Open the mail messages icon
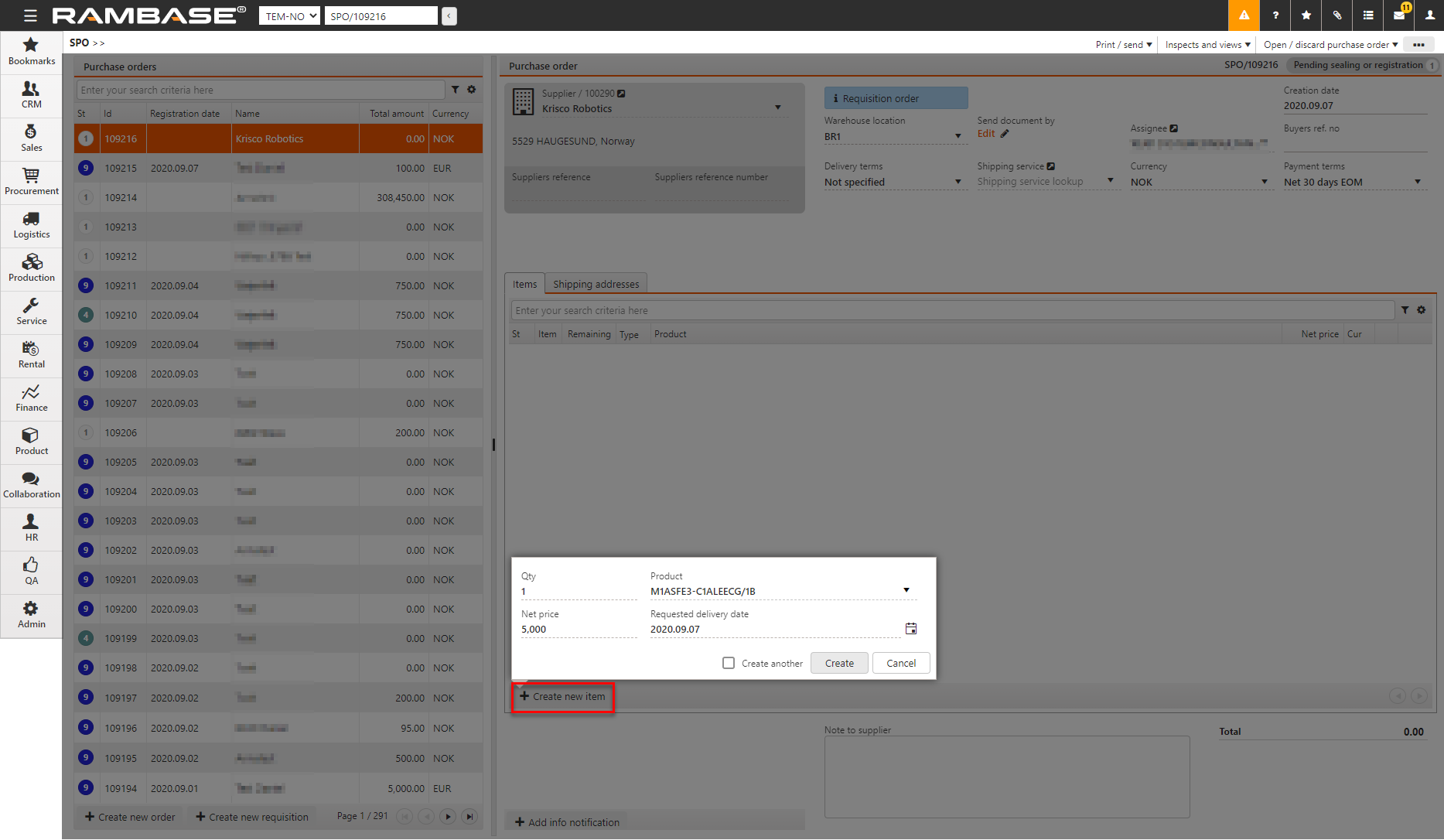Screen dimensions: 1444x840 (x=1399, y=15)
